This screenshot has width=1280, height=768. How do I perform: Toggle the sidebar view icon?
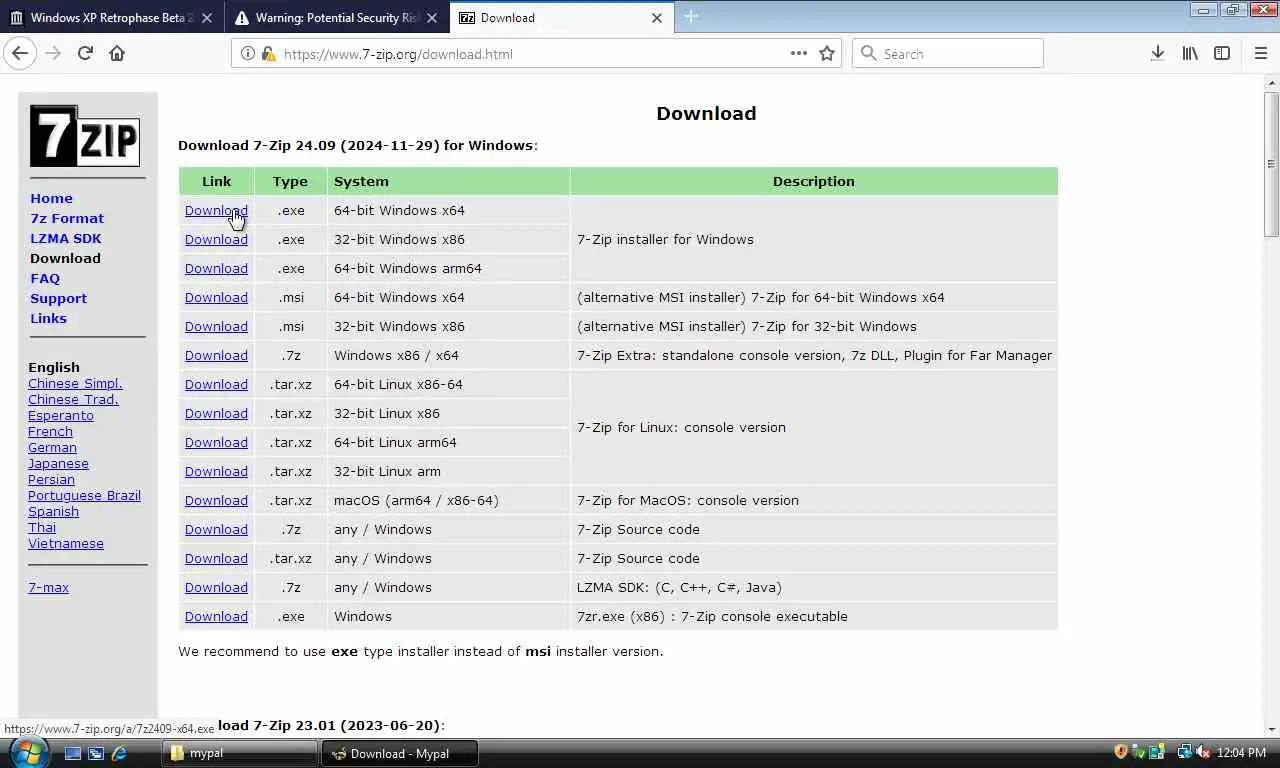pos(1222,53)
